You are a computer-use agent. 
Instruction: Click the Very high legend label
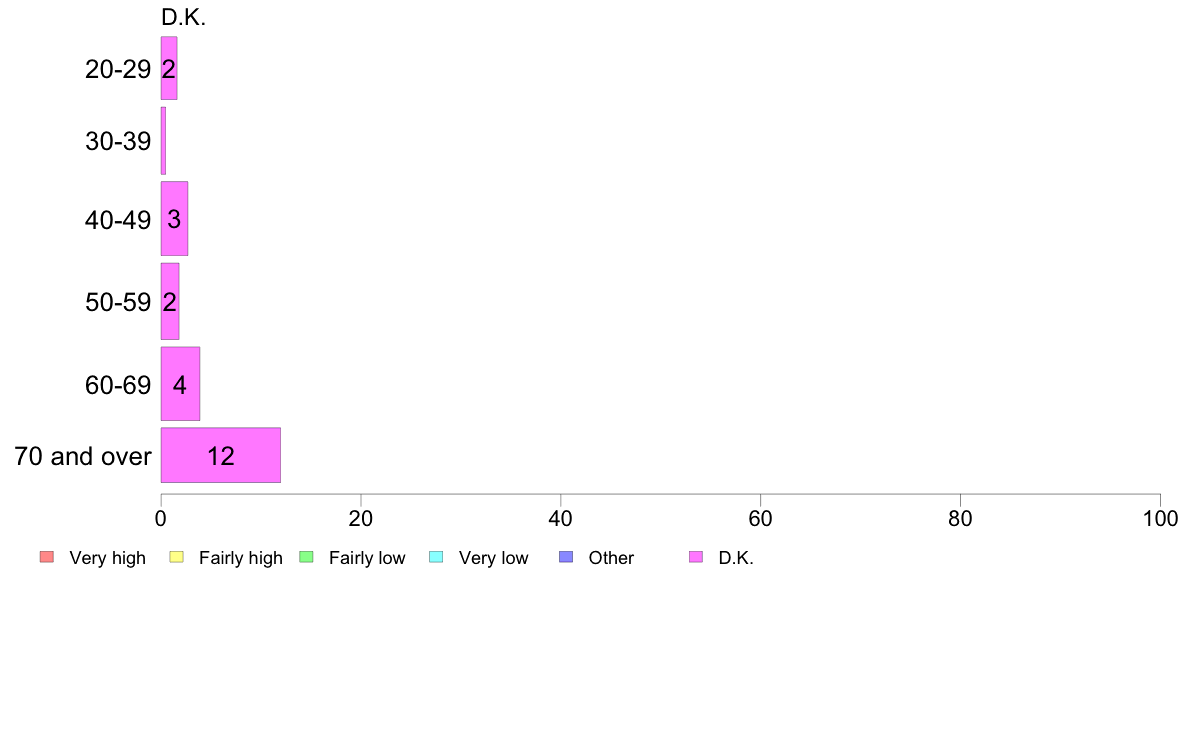[x=107, y=558]
